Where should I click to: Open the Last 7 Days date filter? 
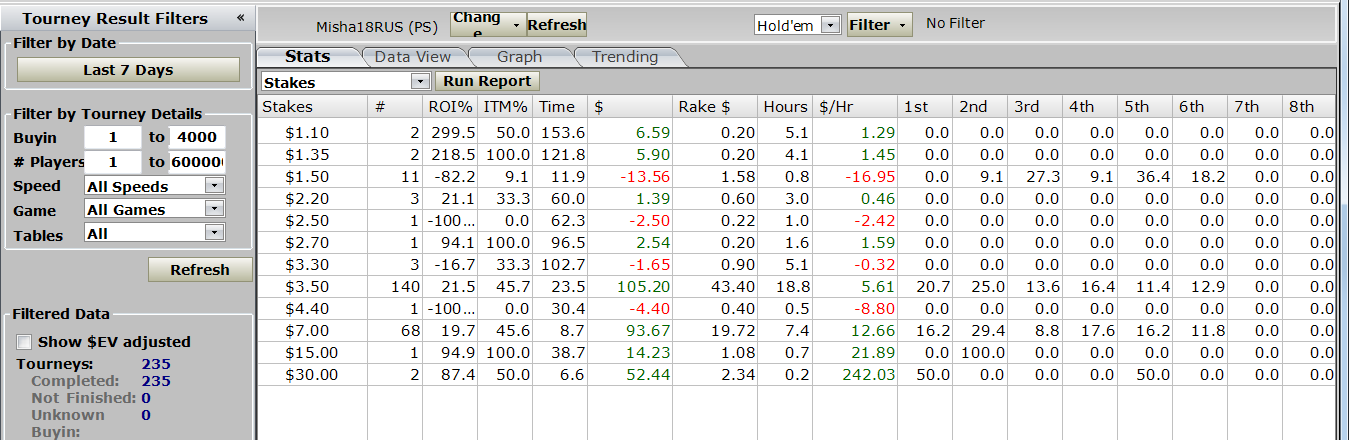click(x=128, y=70)
